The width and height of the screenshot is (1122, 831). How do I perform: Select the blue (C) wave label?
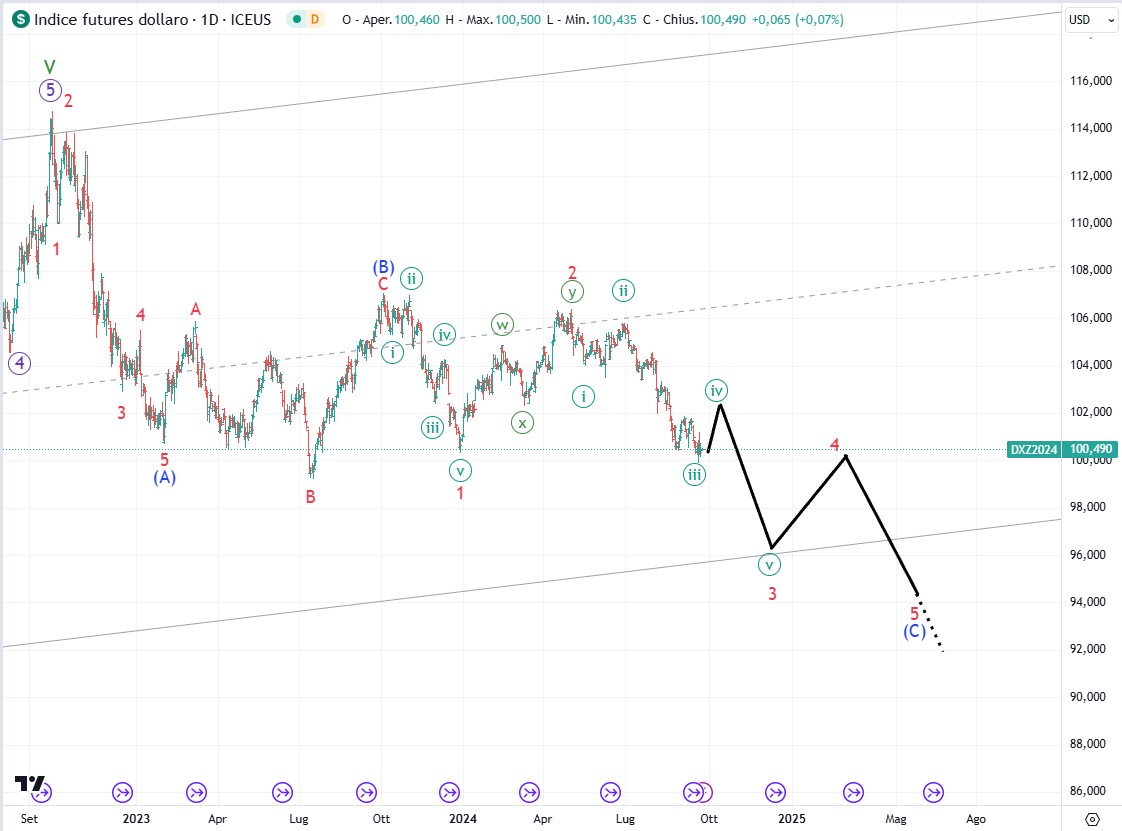coord(914,632)
